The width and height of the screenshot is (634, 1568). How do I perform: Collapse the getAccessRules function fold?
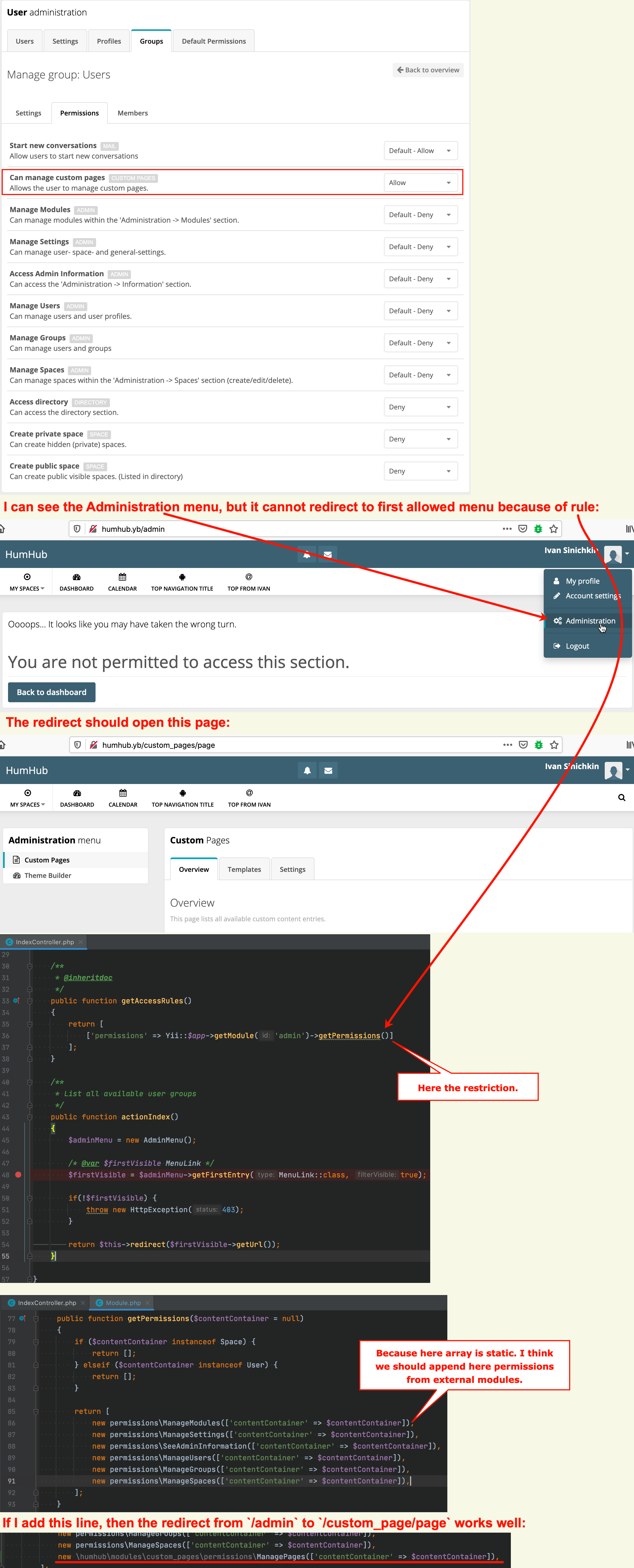click(x=29, y=1000)
